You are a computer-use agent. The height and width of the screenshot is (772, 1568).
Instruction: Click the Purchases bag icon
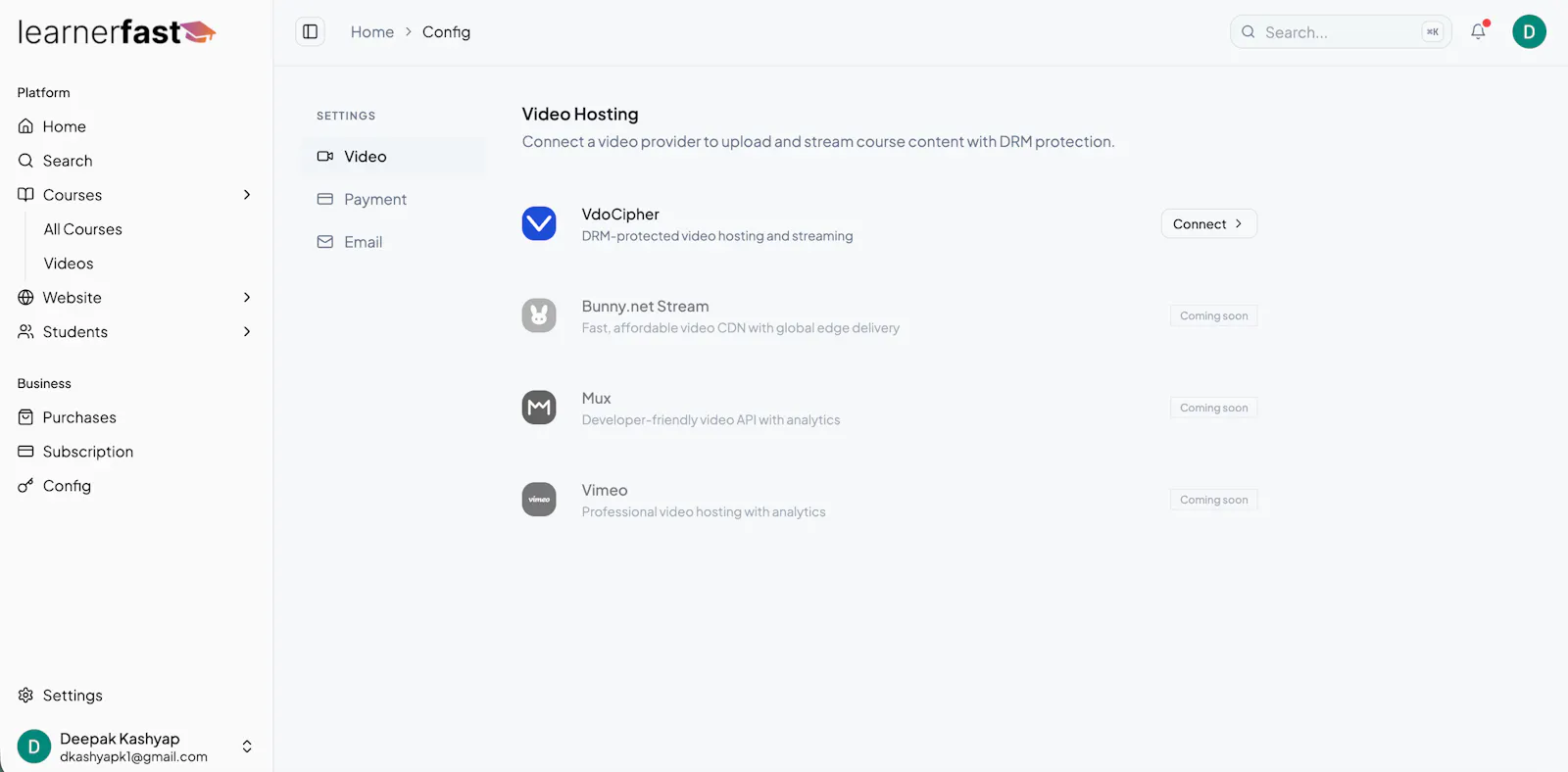[26, 417]
